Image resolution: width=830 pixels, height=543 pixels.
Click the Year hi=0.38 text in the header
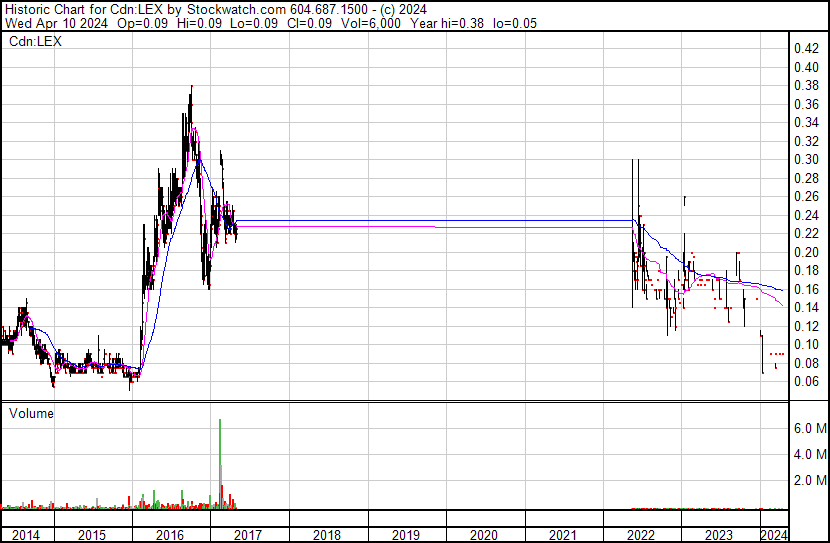pos(471,23)
